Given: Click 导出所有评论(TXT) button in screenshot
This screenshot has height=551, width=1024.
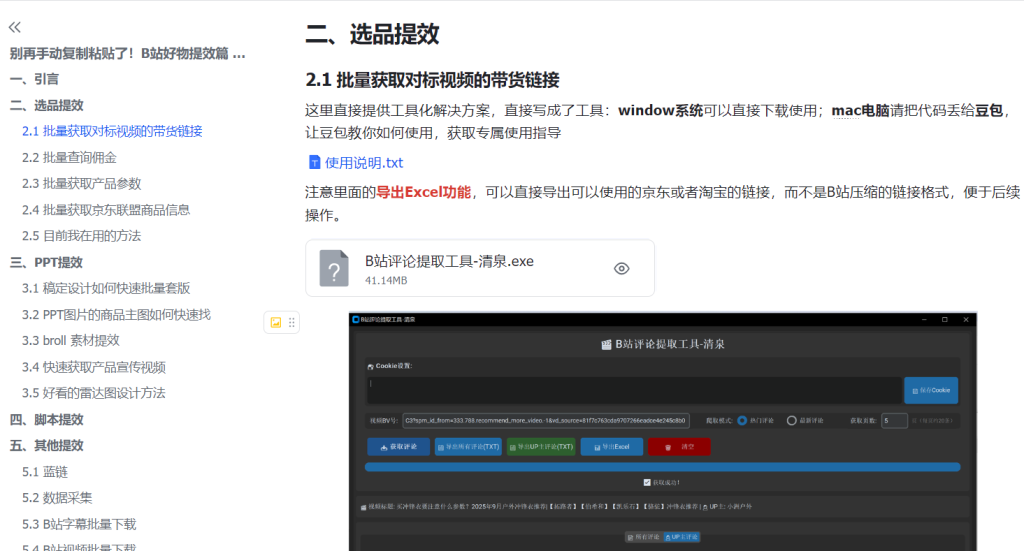Looking at the screenshot, I should [x=468, y=447].
